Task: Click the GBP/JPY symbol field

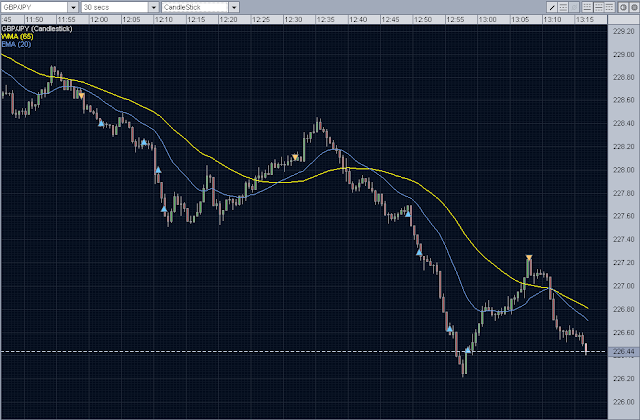Action: click(x=34, y=7)
